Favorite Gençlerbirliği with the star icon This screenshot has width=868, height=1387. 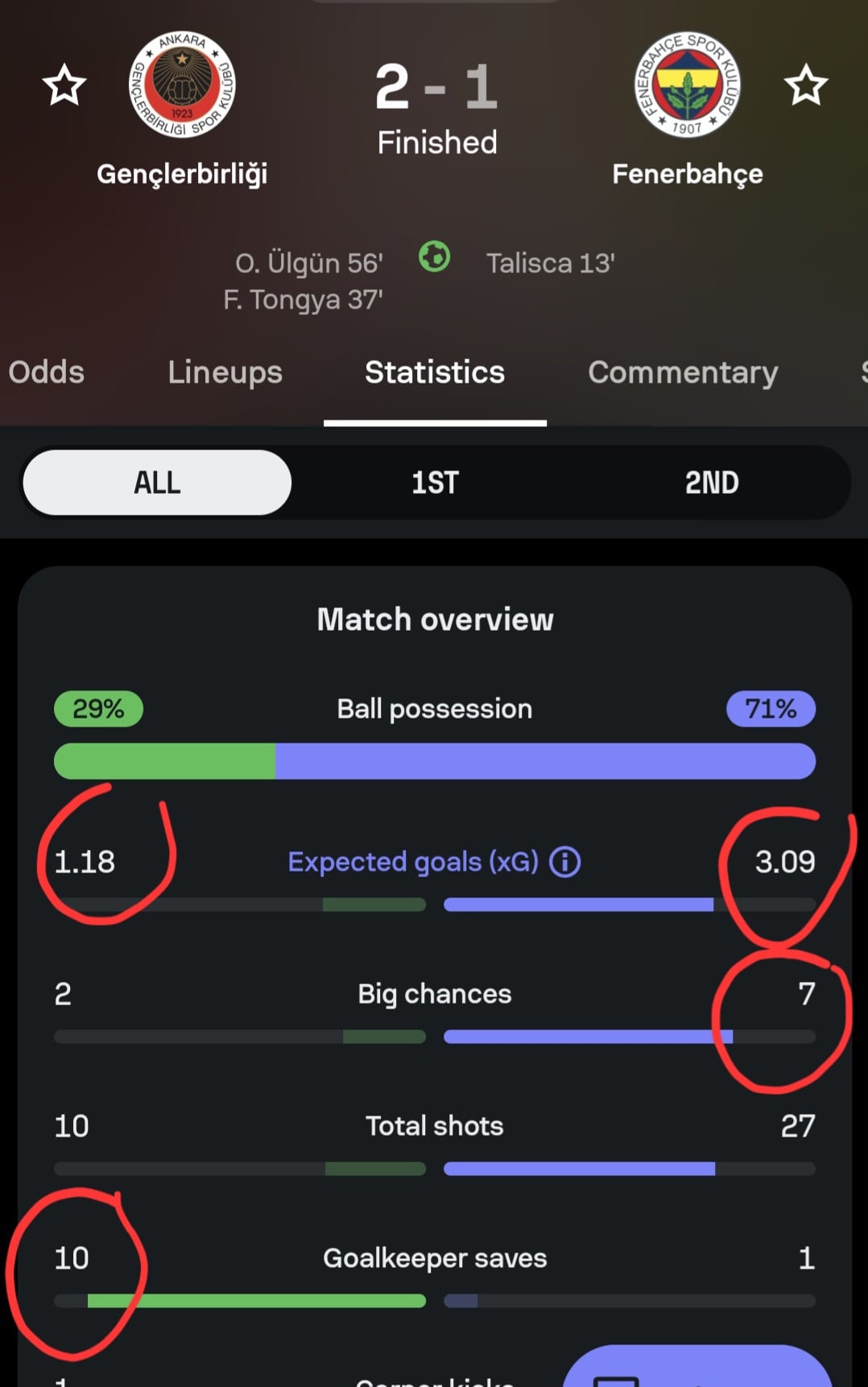64,85
